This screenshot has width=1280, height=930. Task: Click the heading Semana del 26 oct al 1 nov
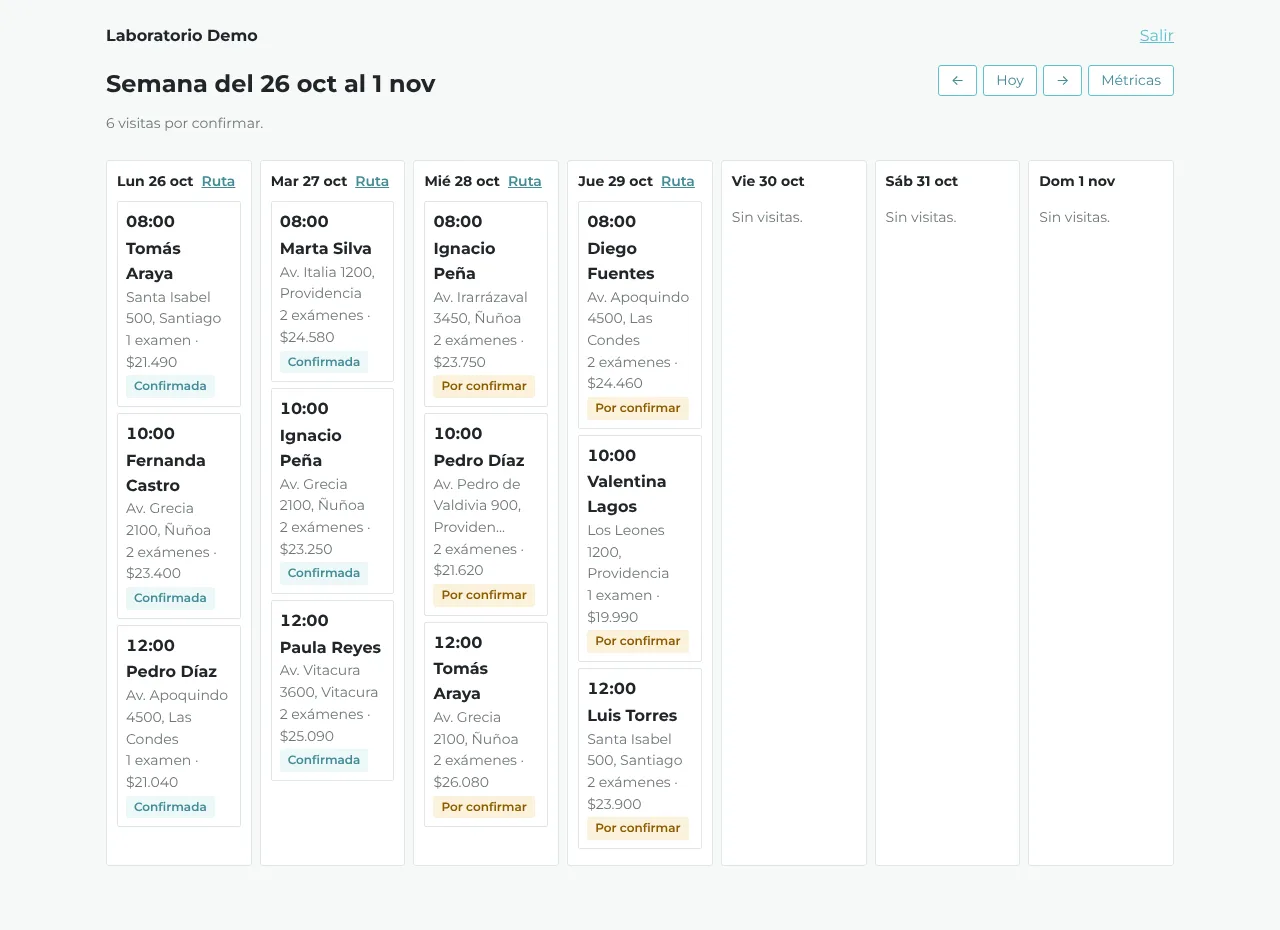271,83
